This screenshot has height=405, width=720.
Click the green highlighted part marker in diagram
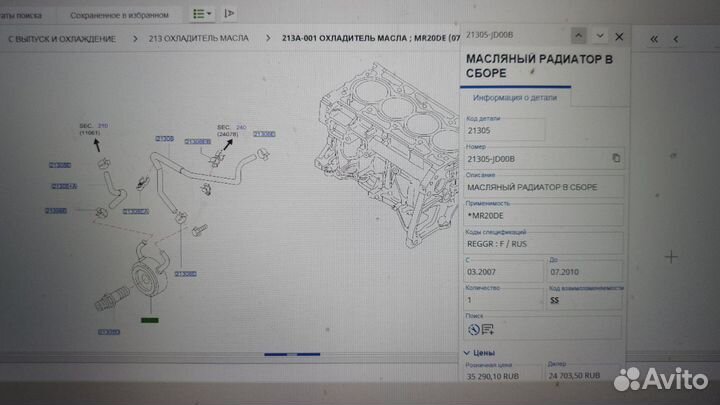pyautogui.click(x=149, y=319)
